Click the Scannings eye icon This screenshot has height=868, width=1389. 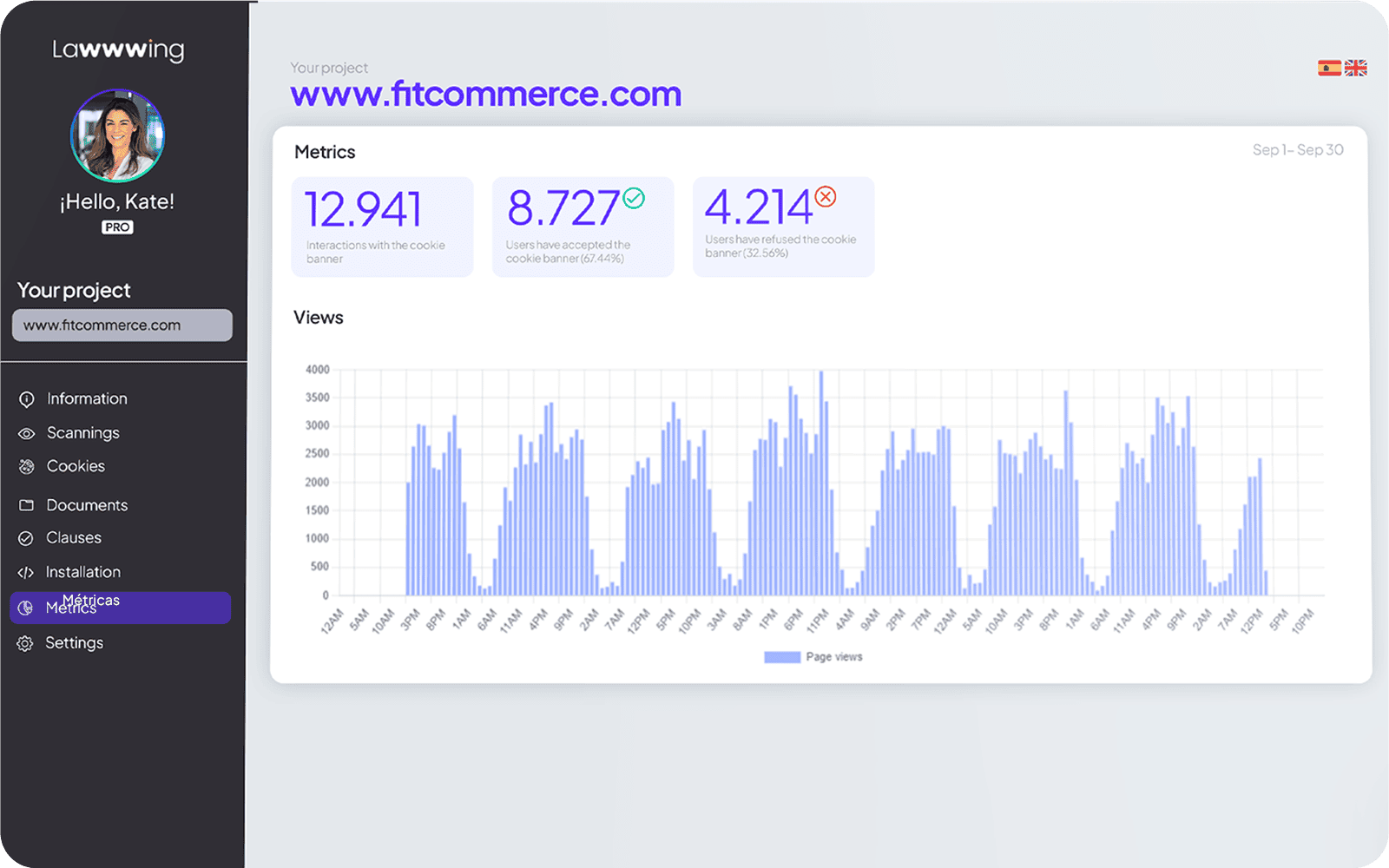(x=27, y=433)
